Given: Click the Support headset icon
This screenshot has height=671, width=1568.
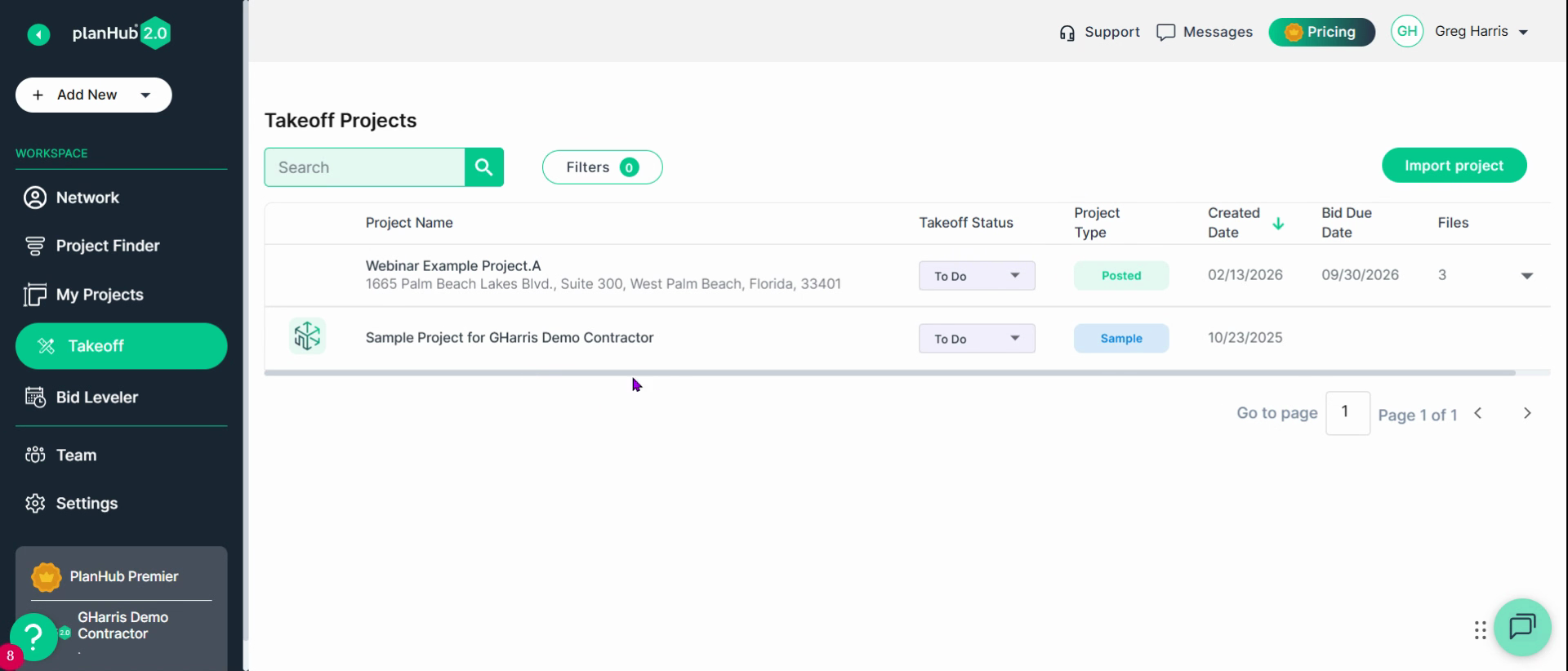Looking at the screenshot, I should [x=1067, y=33].
